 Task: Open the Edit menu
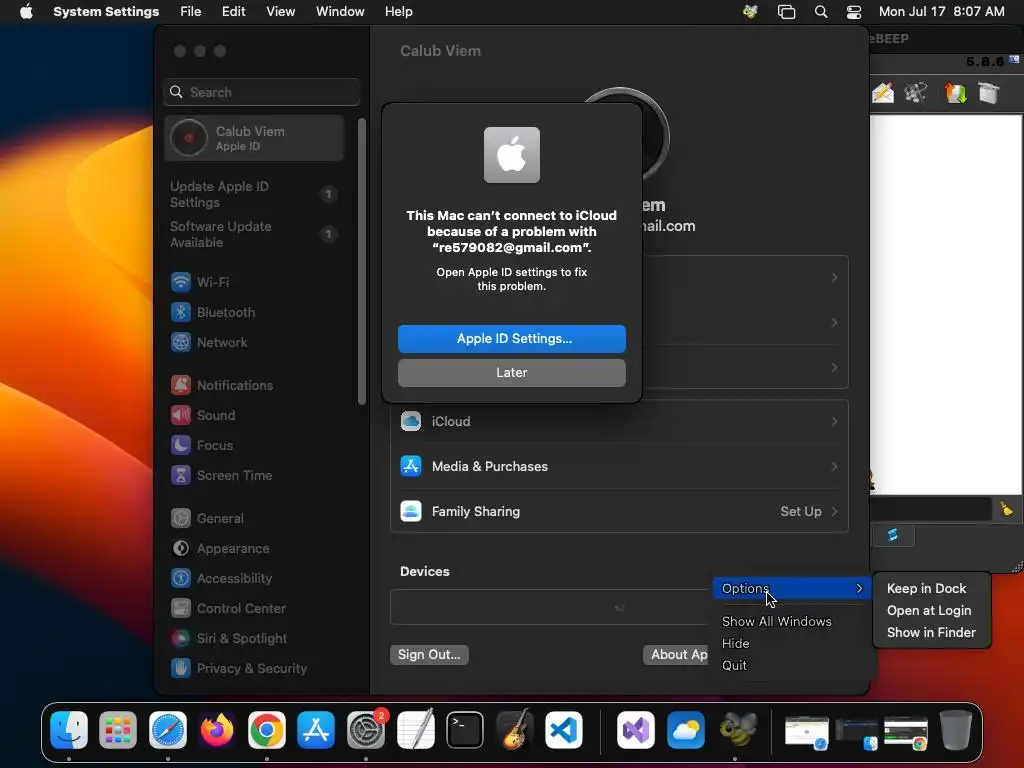pyautogui.click(x=233, y=12)
